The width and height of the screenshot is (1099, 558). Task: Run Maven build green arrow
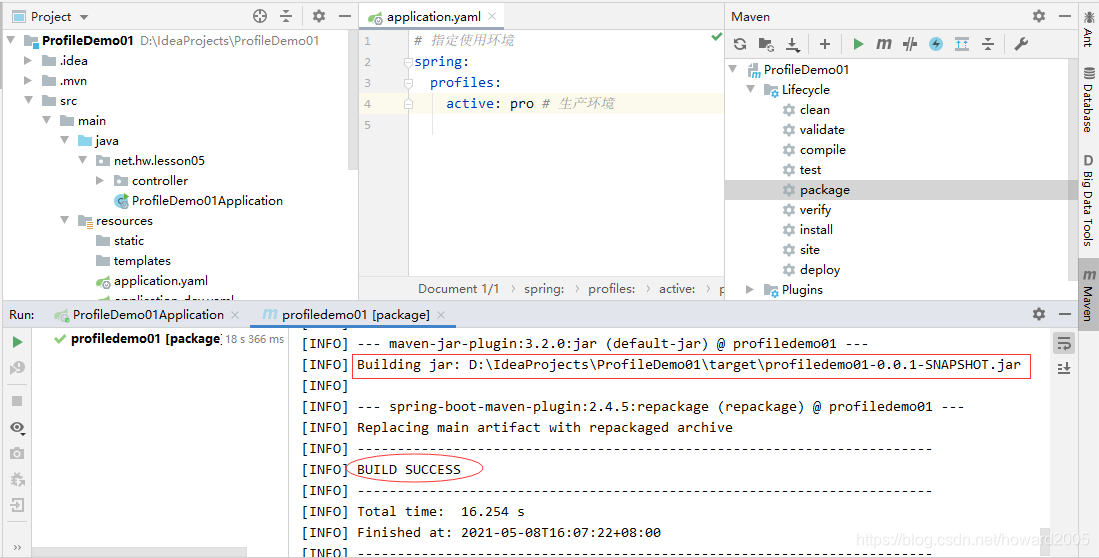tap(858, 44)
